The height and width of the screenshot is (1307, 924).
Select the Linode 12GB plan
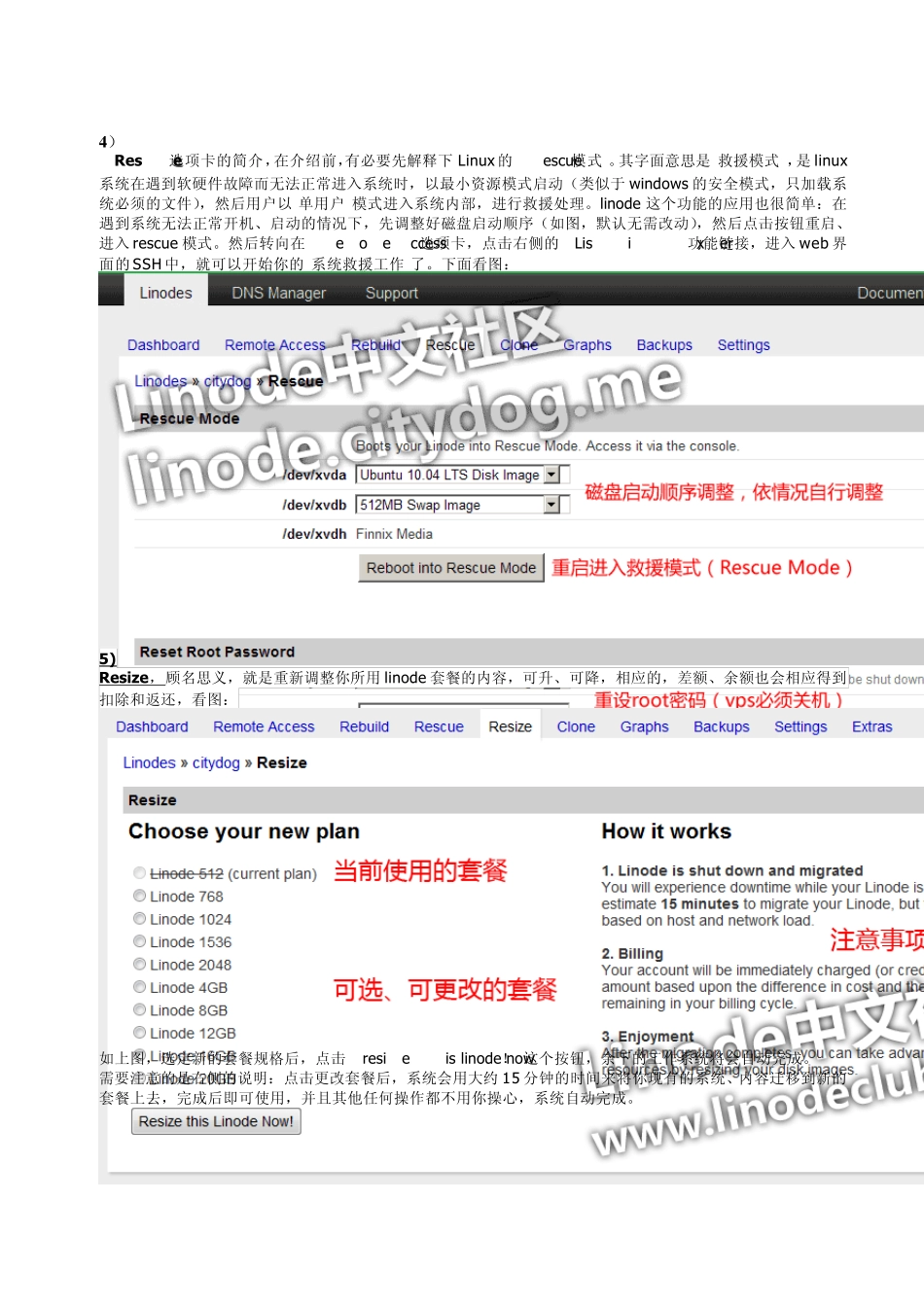pyautogui.click(x=140, y=1033)
